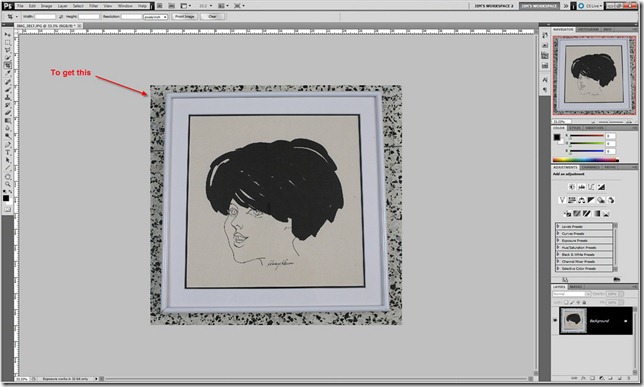
Task: Add an Exposure adjustment
Action: [x=601, y=187]
